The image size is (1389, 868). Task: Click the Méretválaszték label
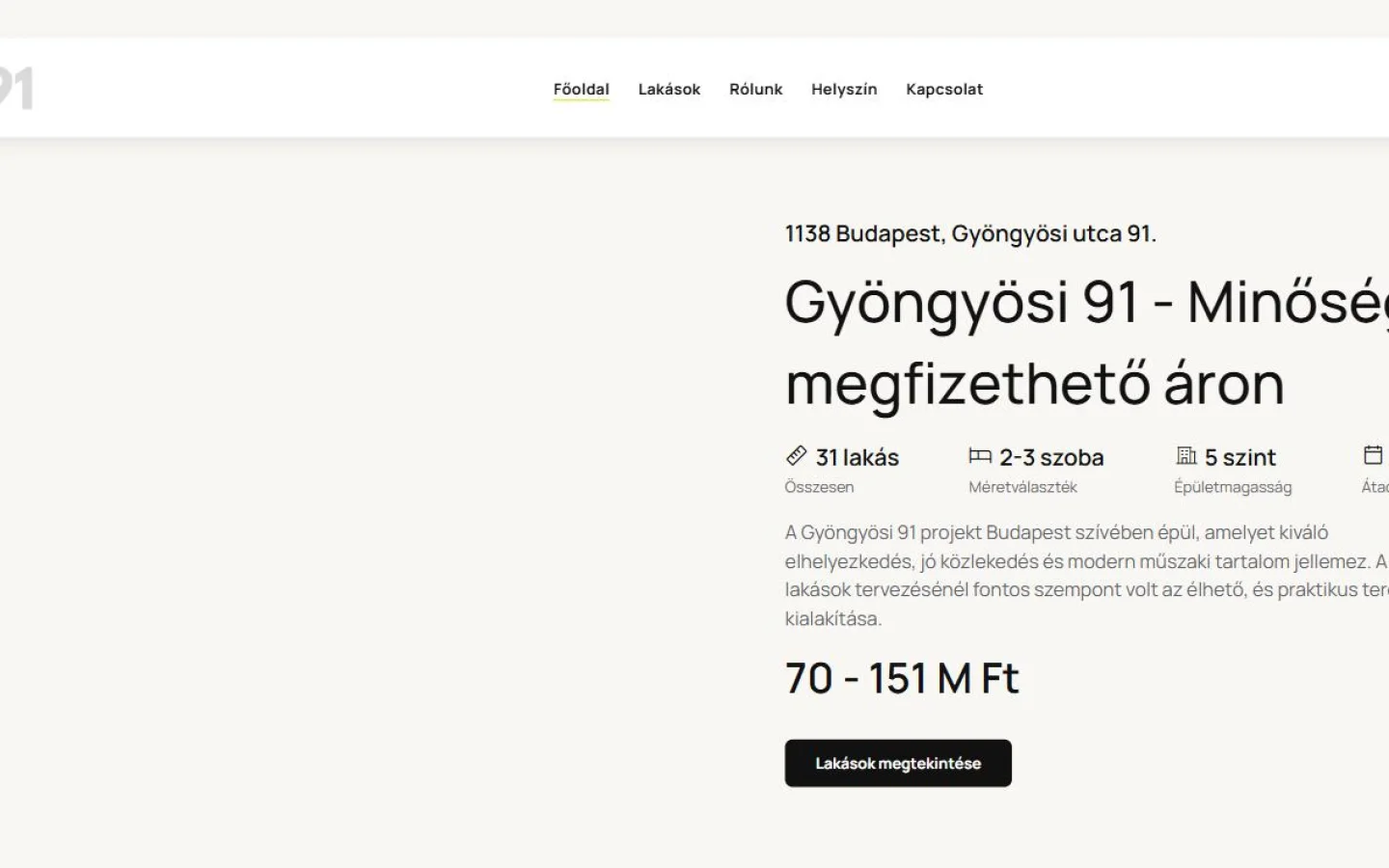pos(1022,487)
